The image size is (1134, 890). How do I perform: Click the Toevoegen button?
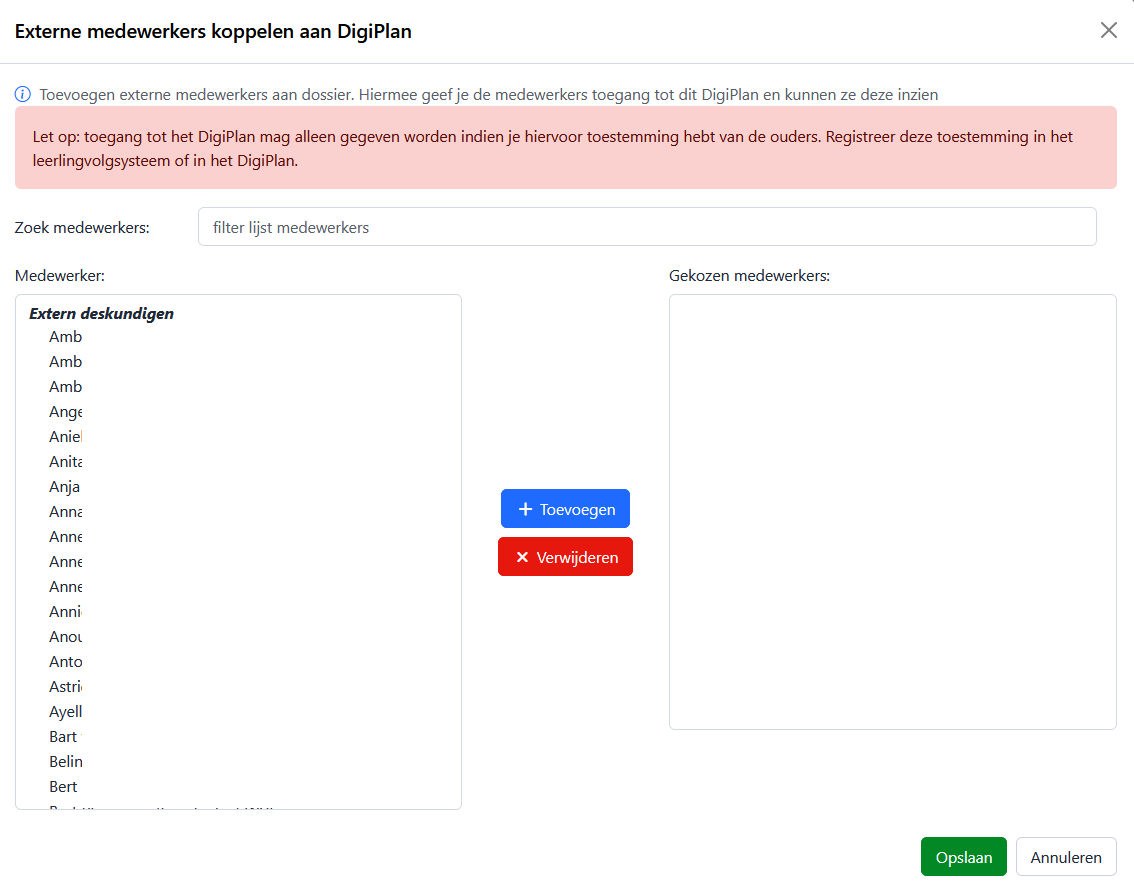coord(565,509)
